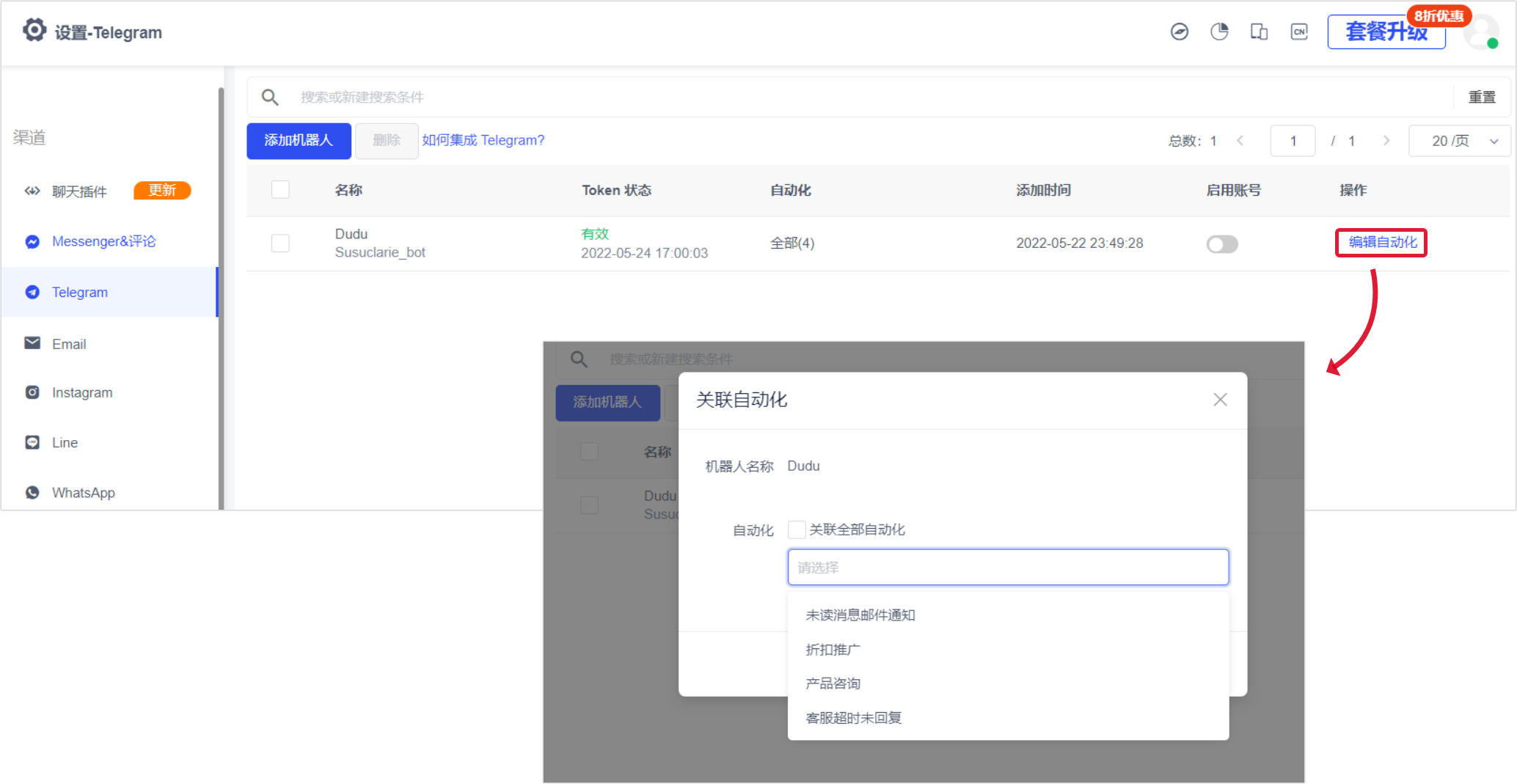This screenshot has width=1517, height=784.
Task: Click the chat plugin code icon
Action: tap(32, 191)
